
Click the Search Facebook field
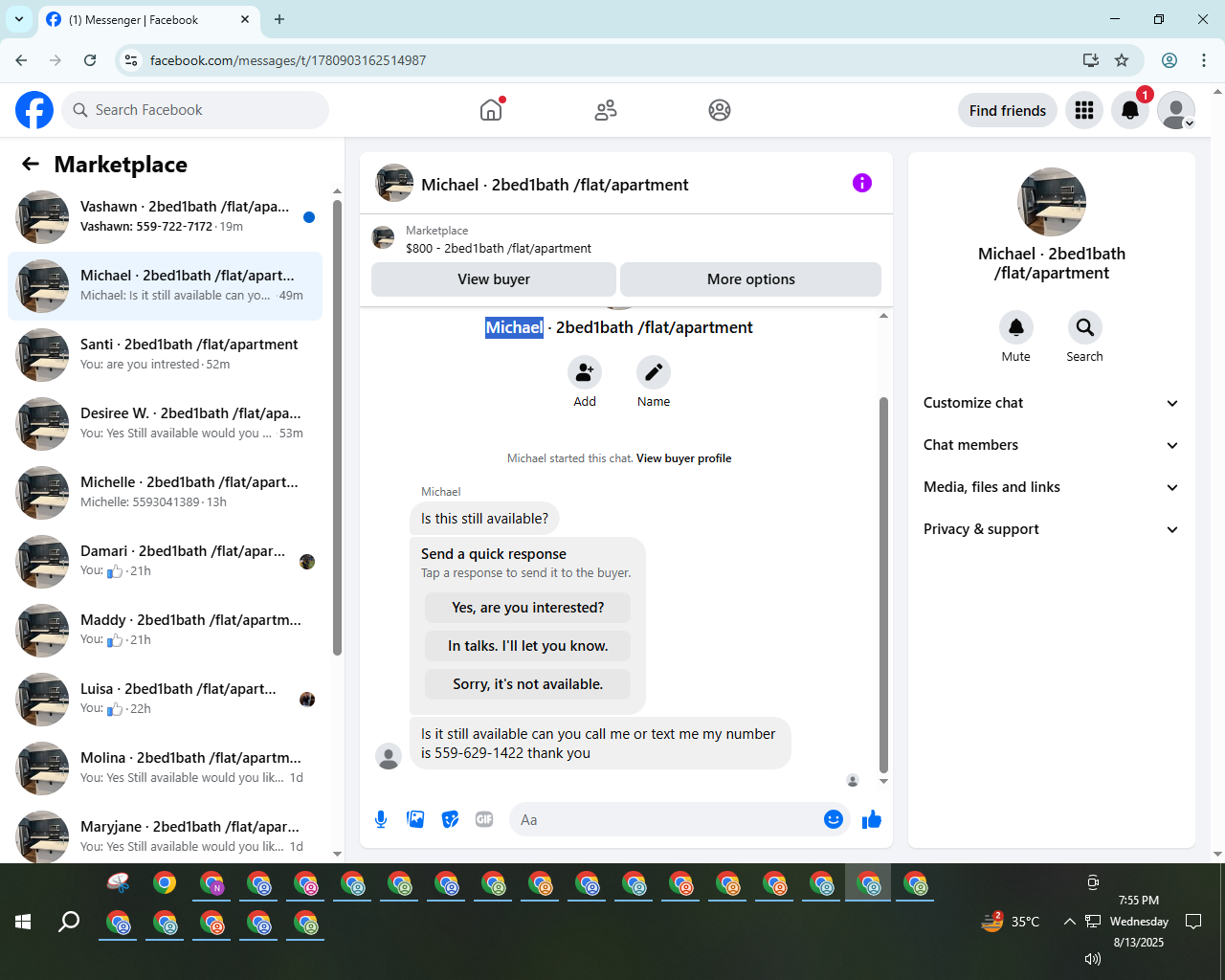pyautogui.click(x=195, y=110)
